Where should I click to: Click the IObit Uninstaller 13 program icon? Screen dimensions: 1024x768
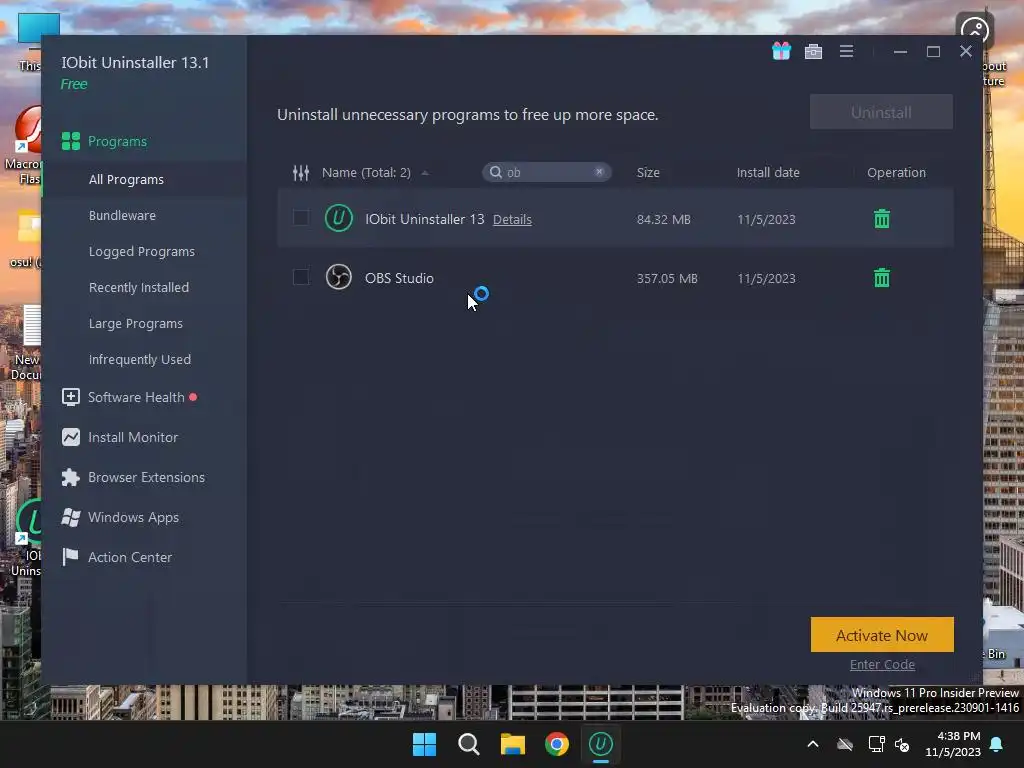click(x=338, y=218)
